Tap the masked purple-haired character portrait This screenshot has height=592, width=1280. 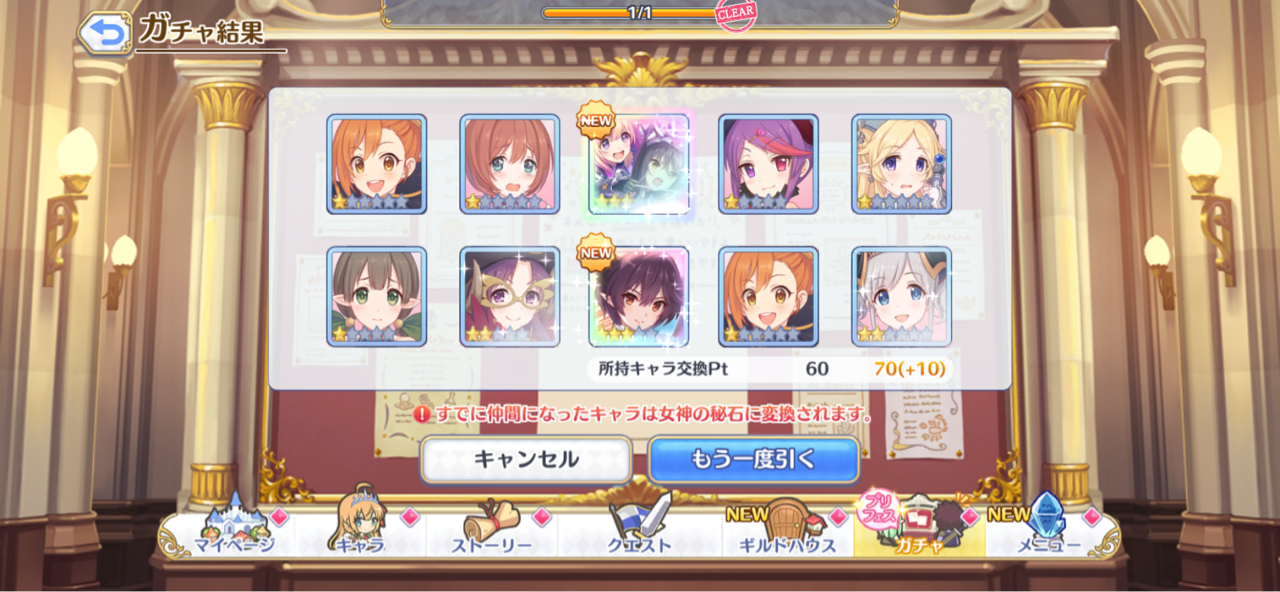[510, 296]
